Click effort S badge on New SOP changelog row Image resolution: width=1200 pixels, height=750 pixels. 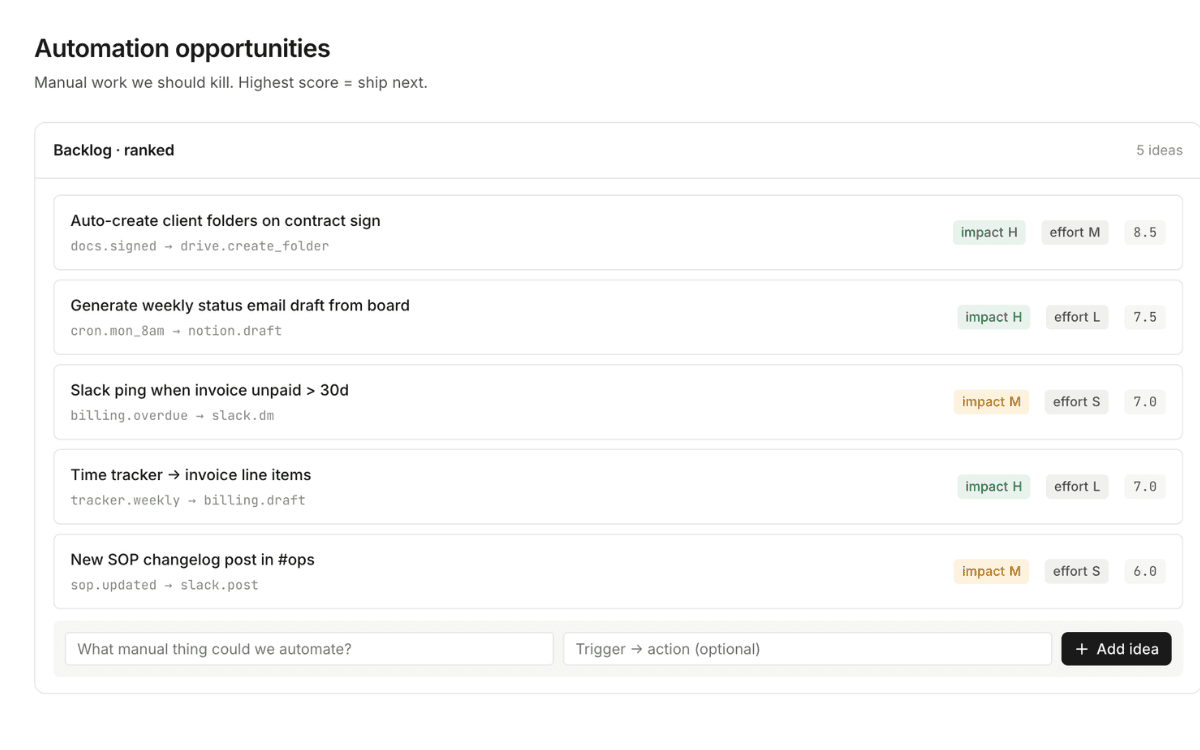coord(1077,572)
